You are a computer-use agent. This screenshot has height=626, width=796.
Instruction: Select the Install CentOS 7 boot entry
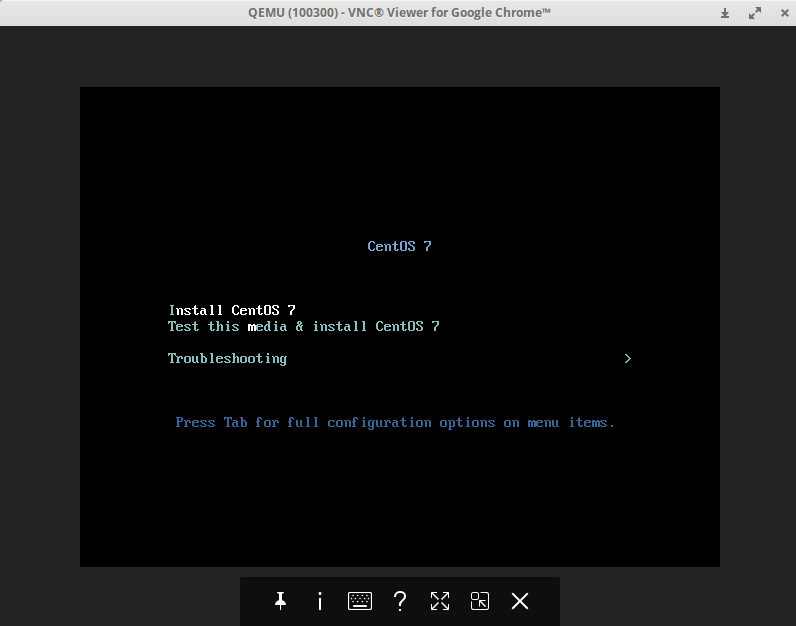tap(232, 310)
